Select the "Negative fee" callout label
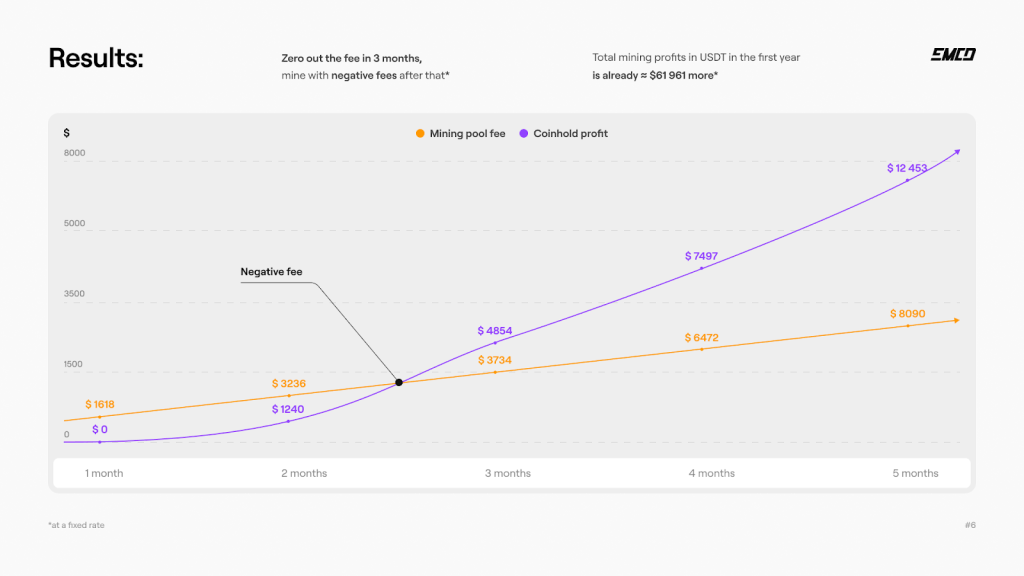 pyautogui.click(x=271, y=271)
